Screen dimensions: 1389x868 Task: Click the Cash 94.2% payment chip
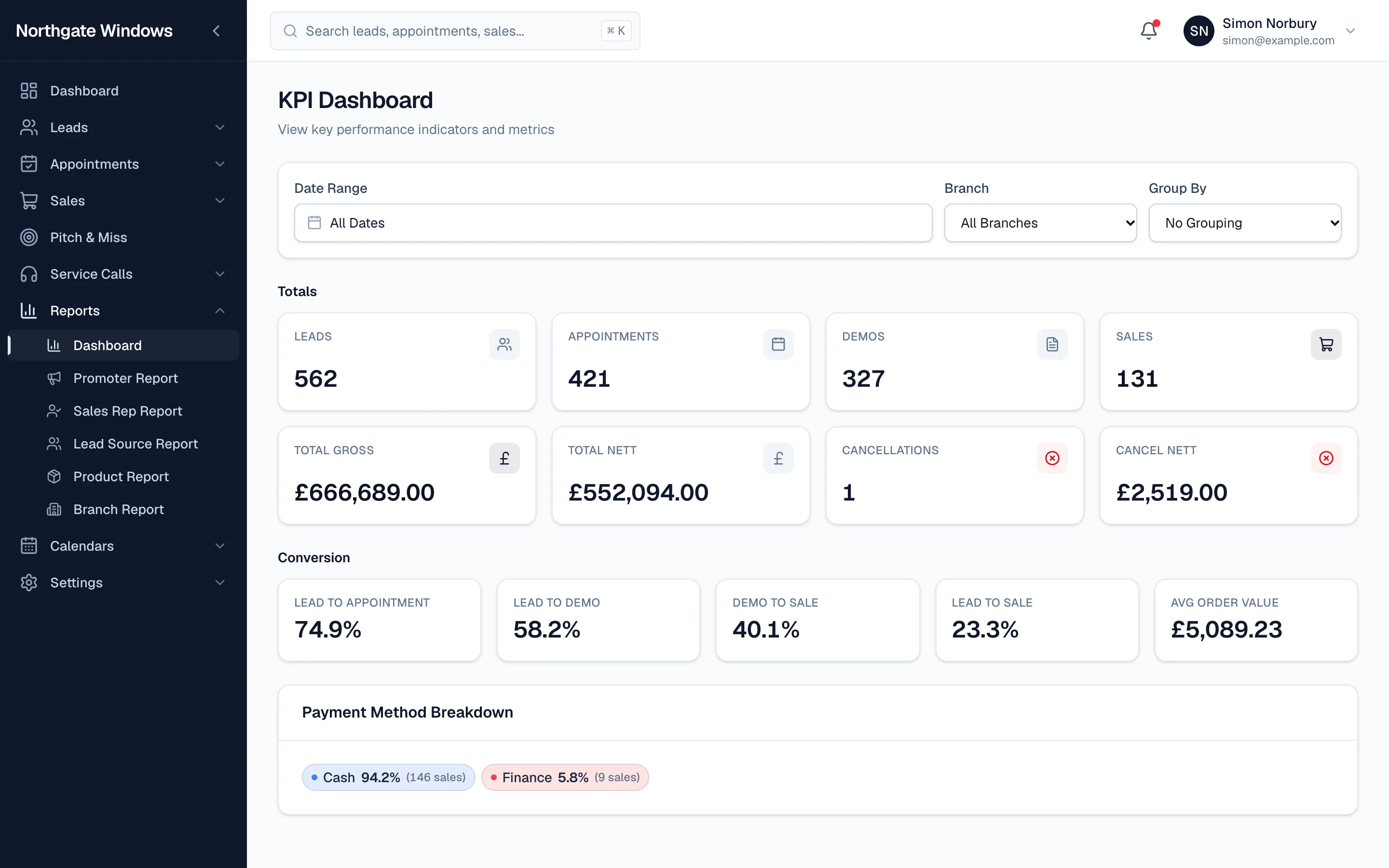pos(389,777)
